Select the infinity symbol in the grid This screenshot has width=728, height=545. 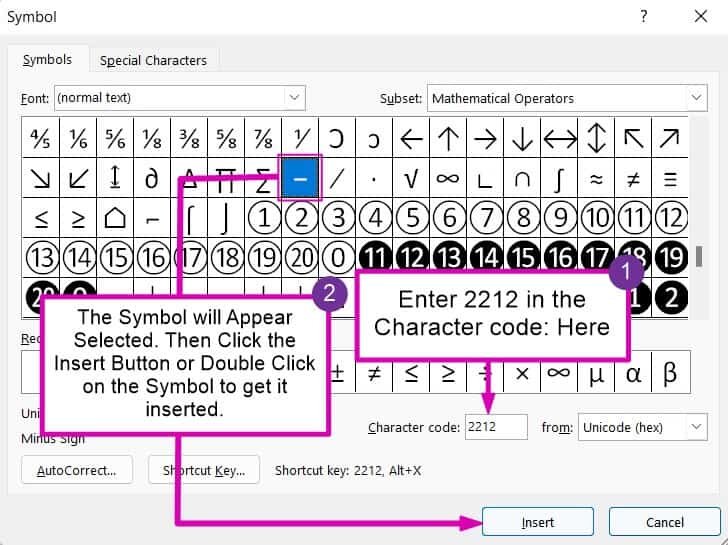pos(448,178)
